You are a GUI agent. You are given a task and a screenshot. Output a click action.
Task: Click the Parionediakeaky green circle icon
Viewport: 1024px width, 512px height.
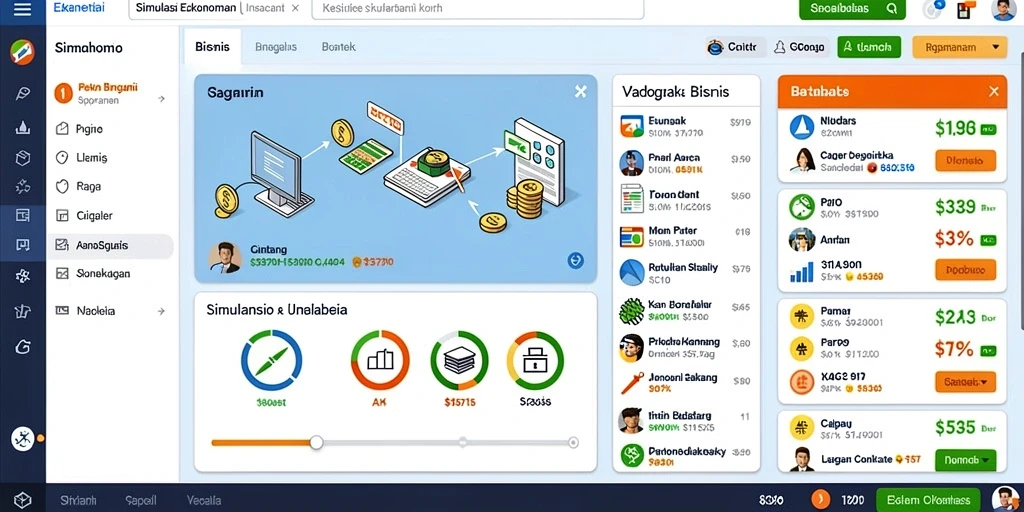pyautogui.click(x=632, y=456)
